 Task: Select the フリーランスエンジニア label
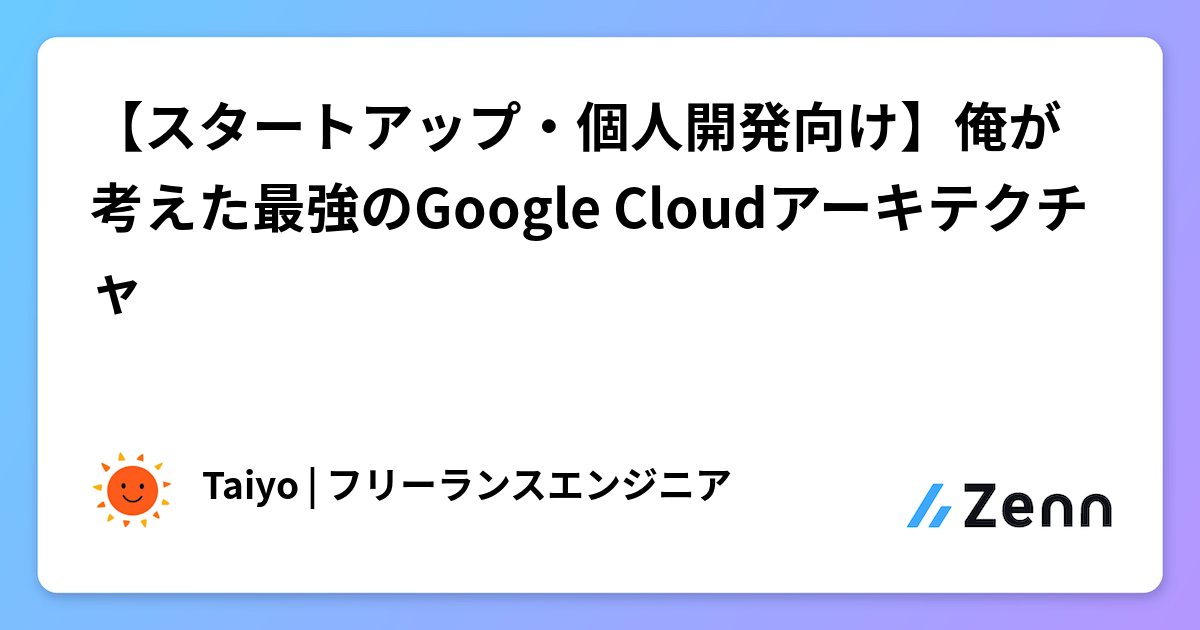point(524,487)
